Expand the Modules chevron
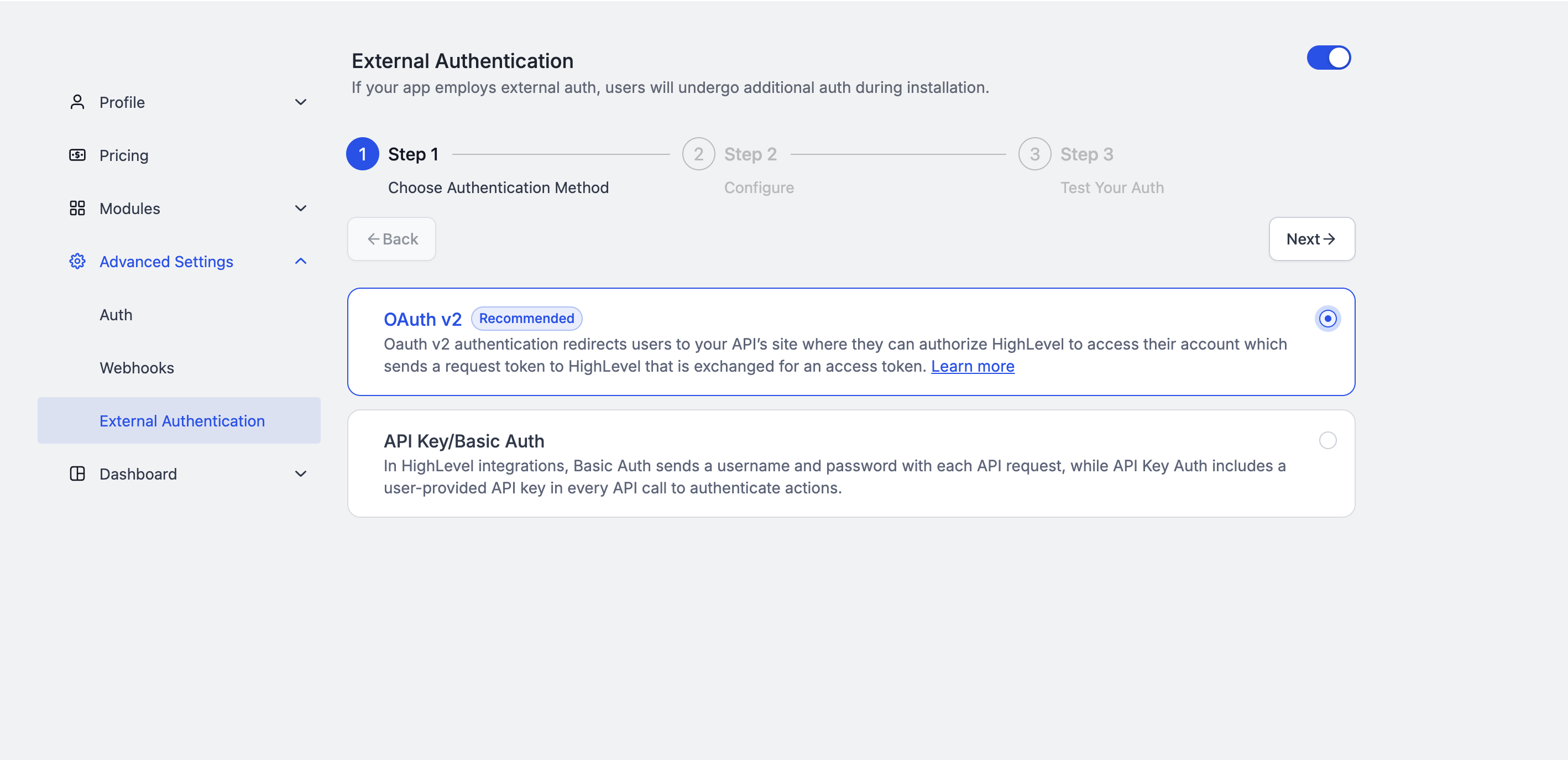This screenshot has height=760, width=1568. click(301, 209)
